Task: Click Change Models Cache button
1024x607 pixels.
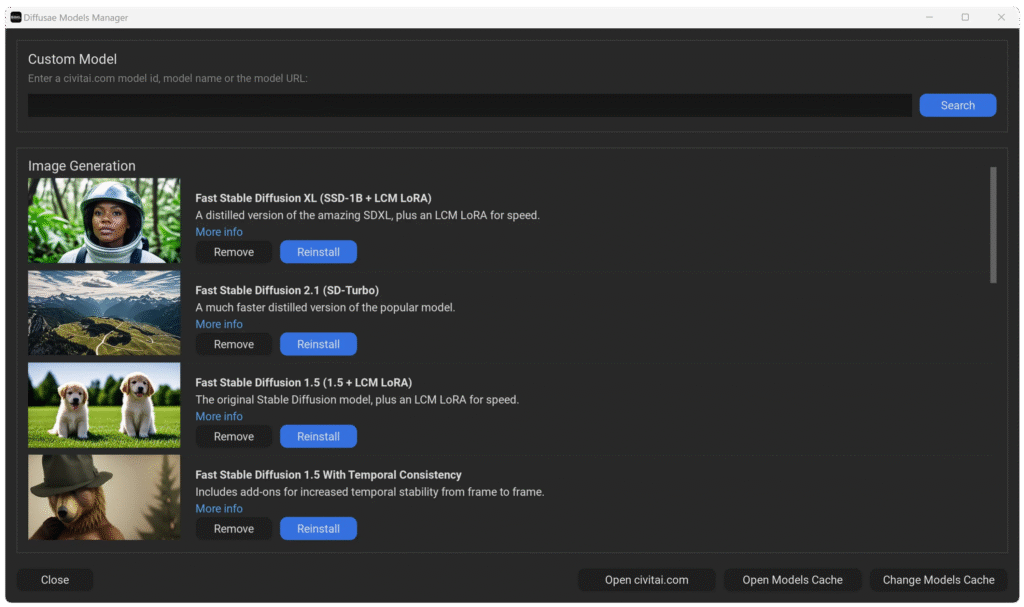Action: point(938,580)
